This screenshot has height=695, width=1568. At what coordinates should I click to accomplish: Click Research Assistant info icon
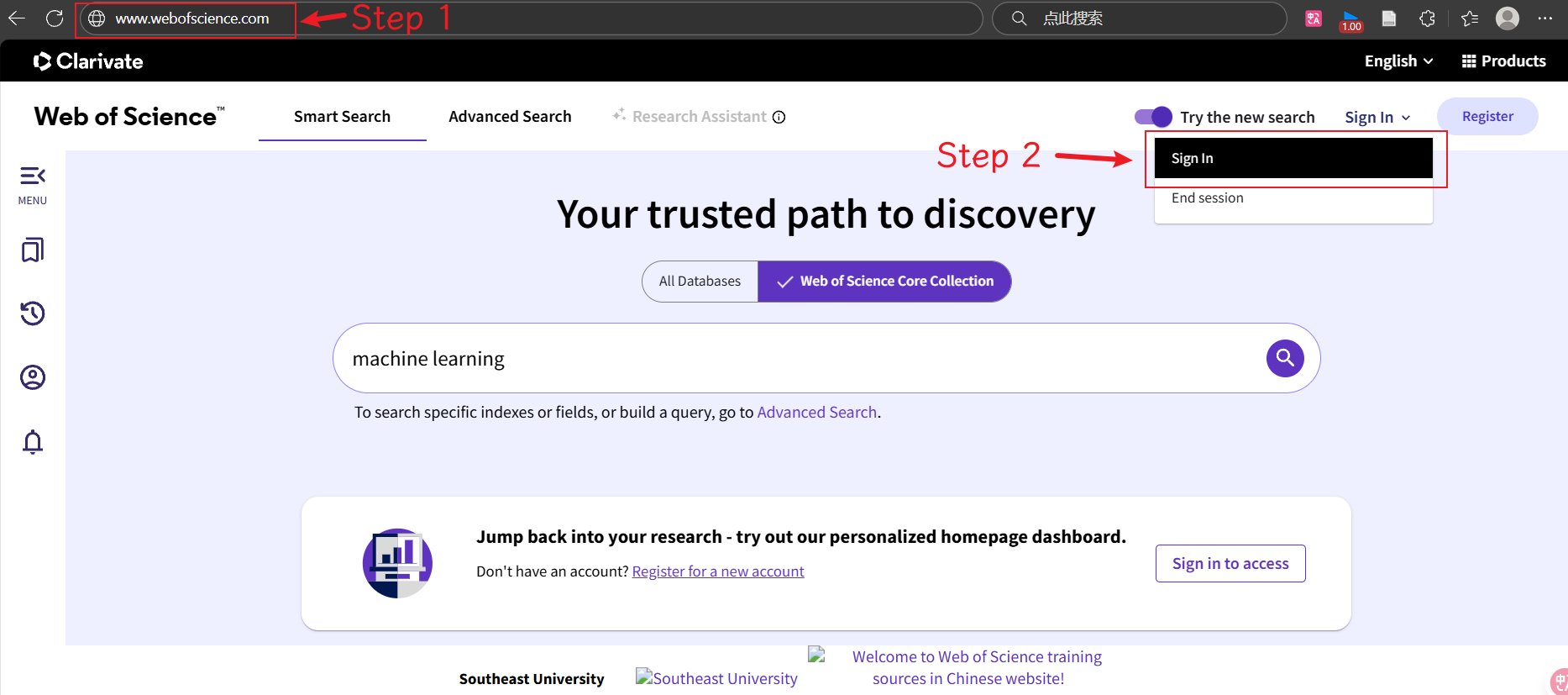point(779,117)
